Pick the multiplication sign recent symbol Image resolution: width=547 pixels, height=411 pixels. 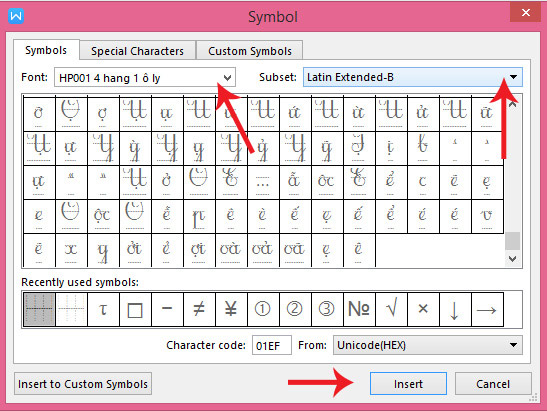coord(423,309)
